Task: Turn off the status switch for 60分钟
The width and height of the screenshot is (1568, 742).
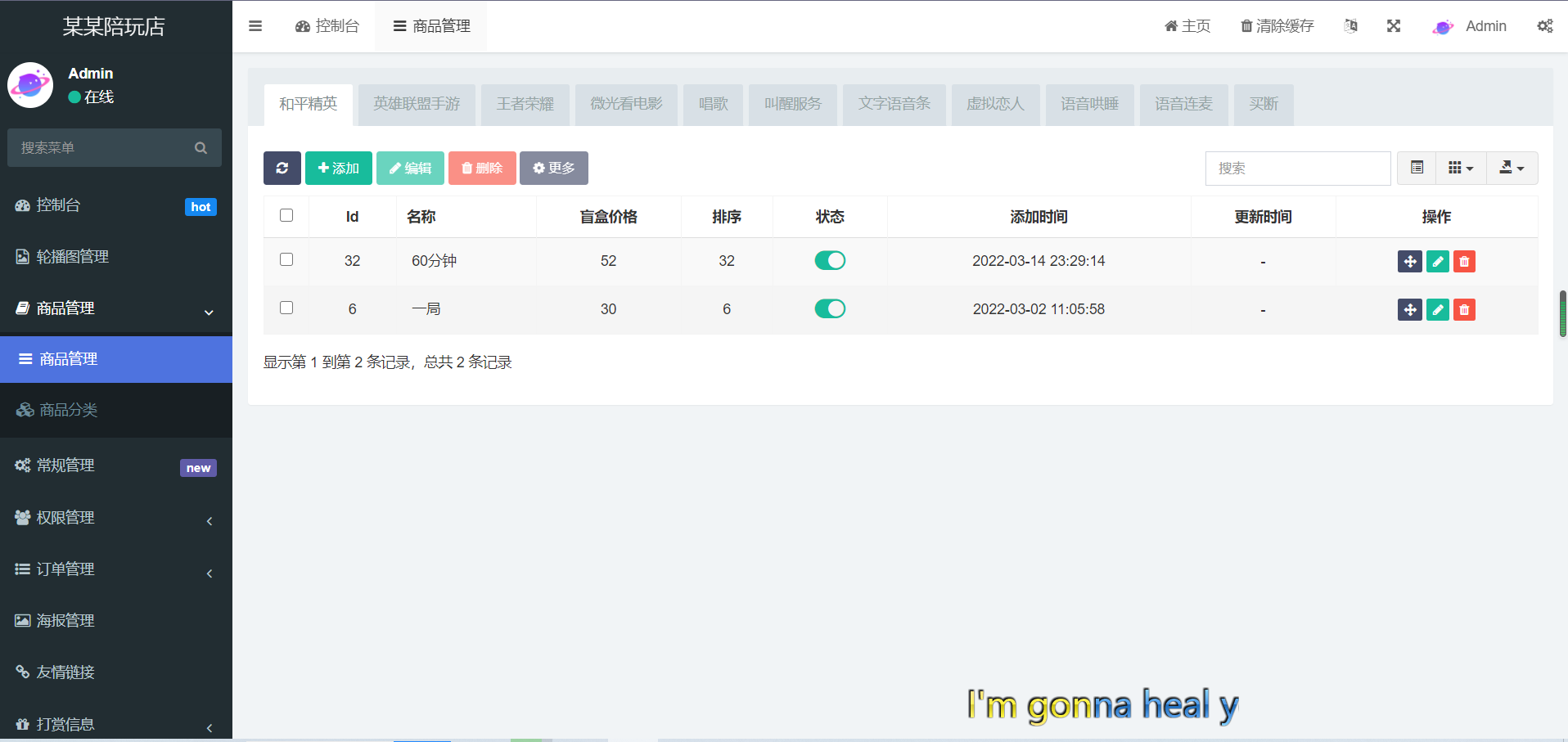Action: click(830, 260)
